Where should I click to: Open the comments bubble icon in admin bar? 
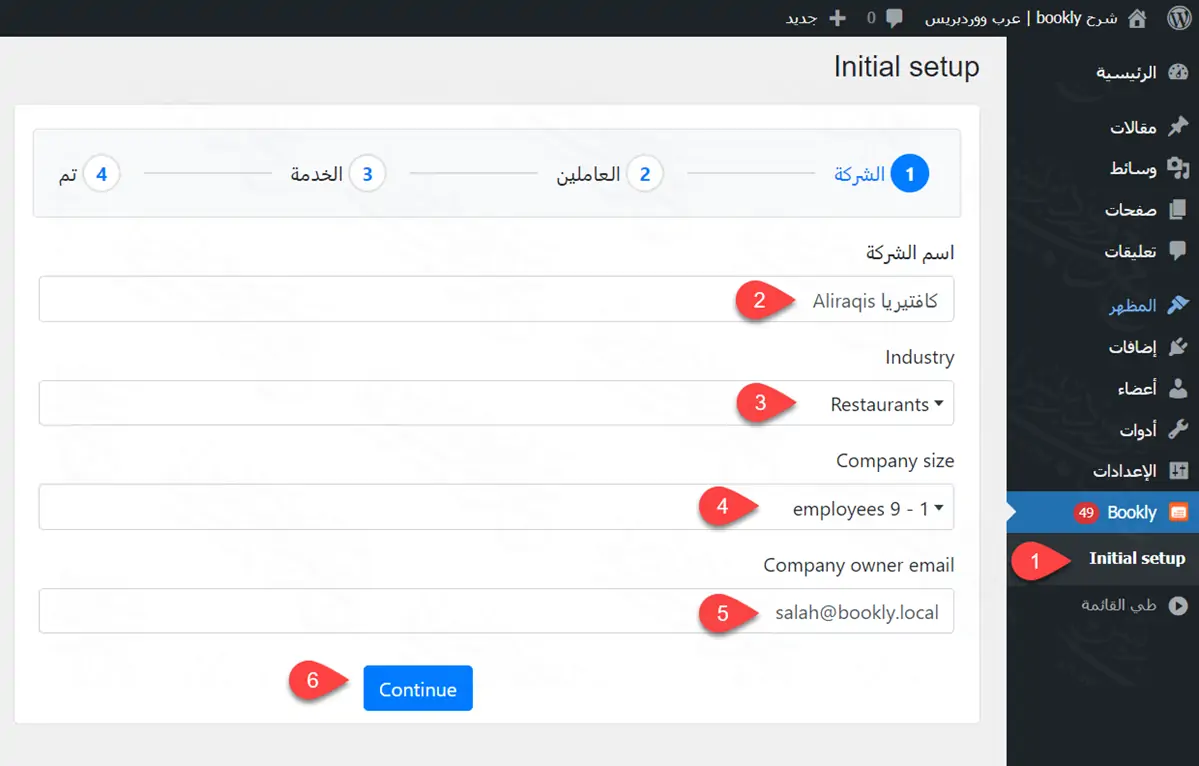[894, 18]
